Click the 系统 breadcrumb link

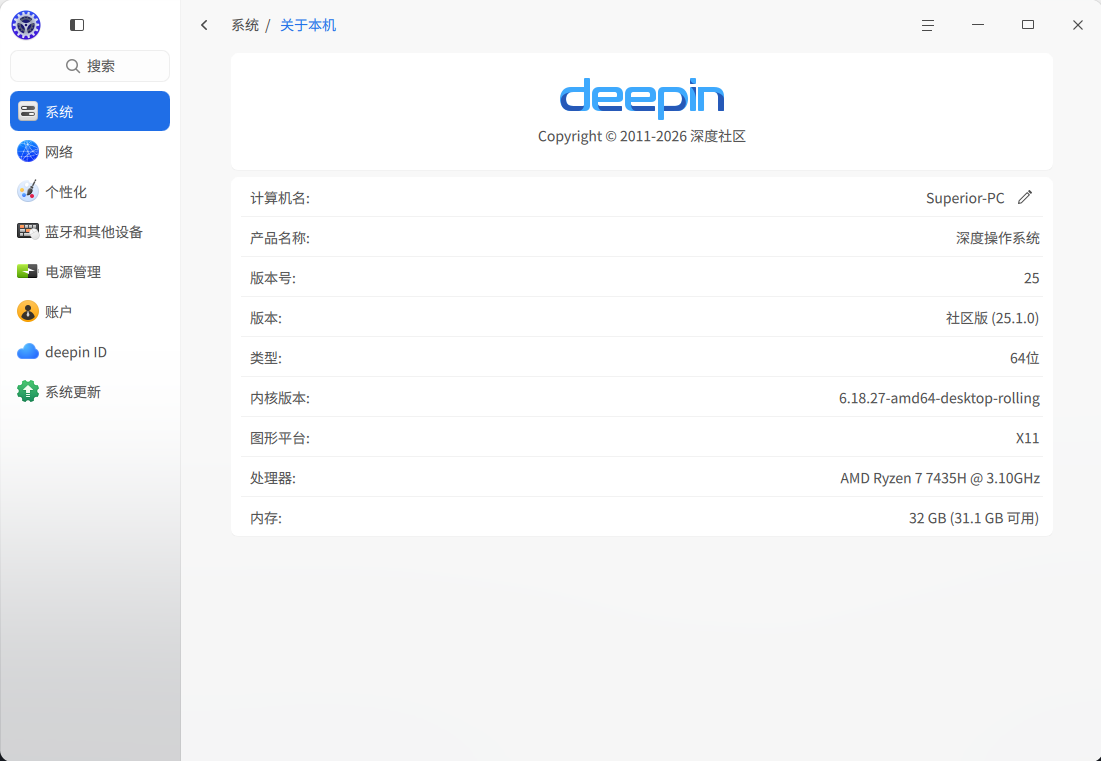coord(245,25)
